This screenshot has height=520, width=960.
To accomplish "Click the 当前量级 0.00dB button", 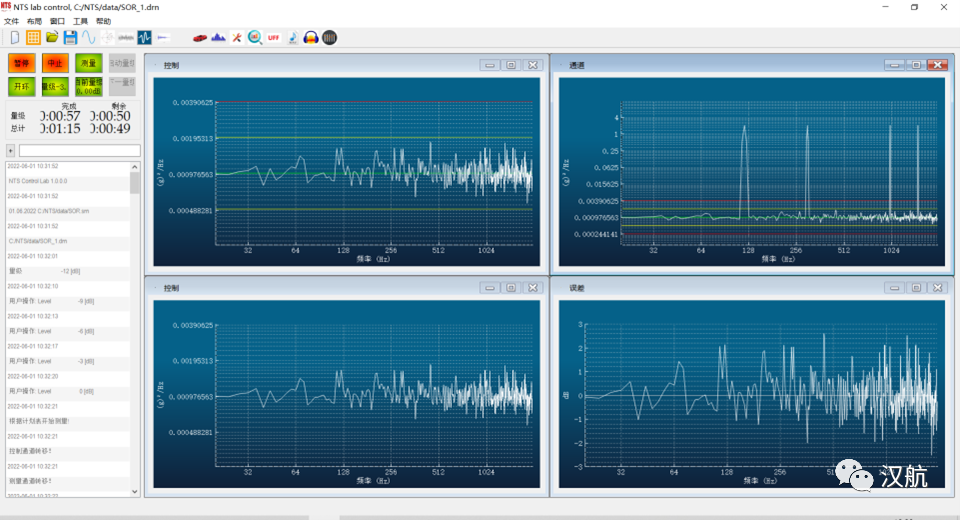I will 89,86.
